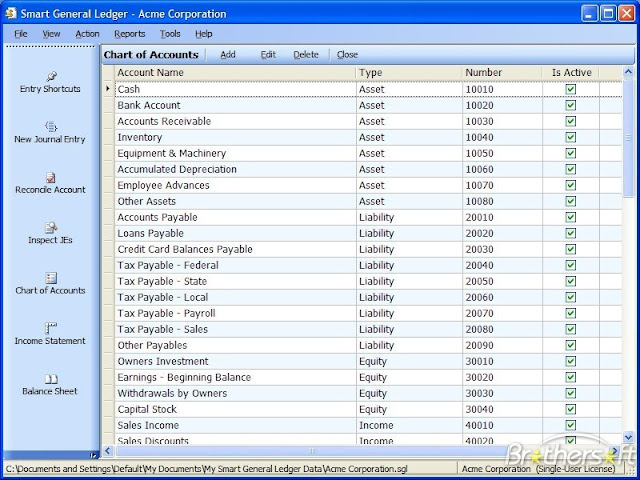Select the Tax Payable - Payroll row

click(369, 313)
